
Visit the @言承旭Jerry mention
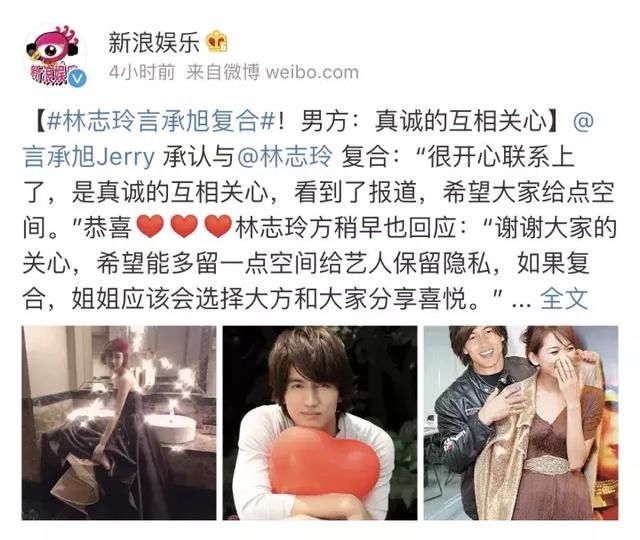89,157
